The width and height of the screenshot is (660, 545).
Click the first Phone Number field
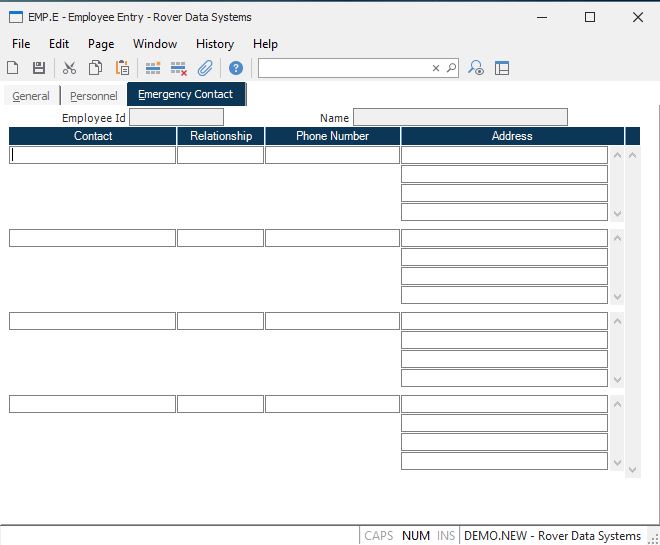[332, 155]
